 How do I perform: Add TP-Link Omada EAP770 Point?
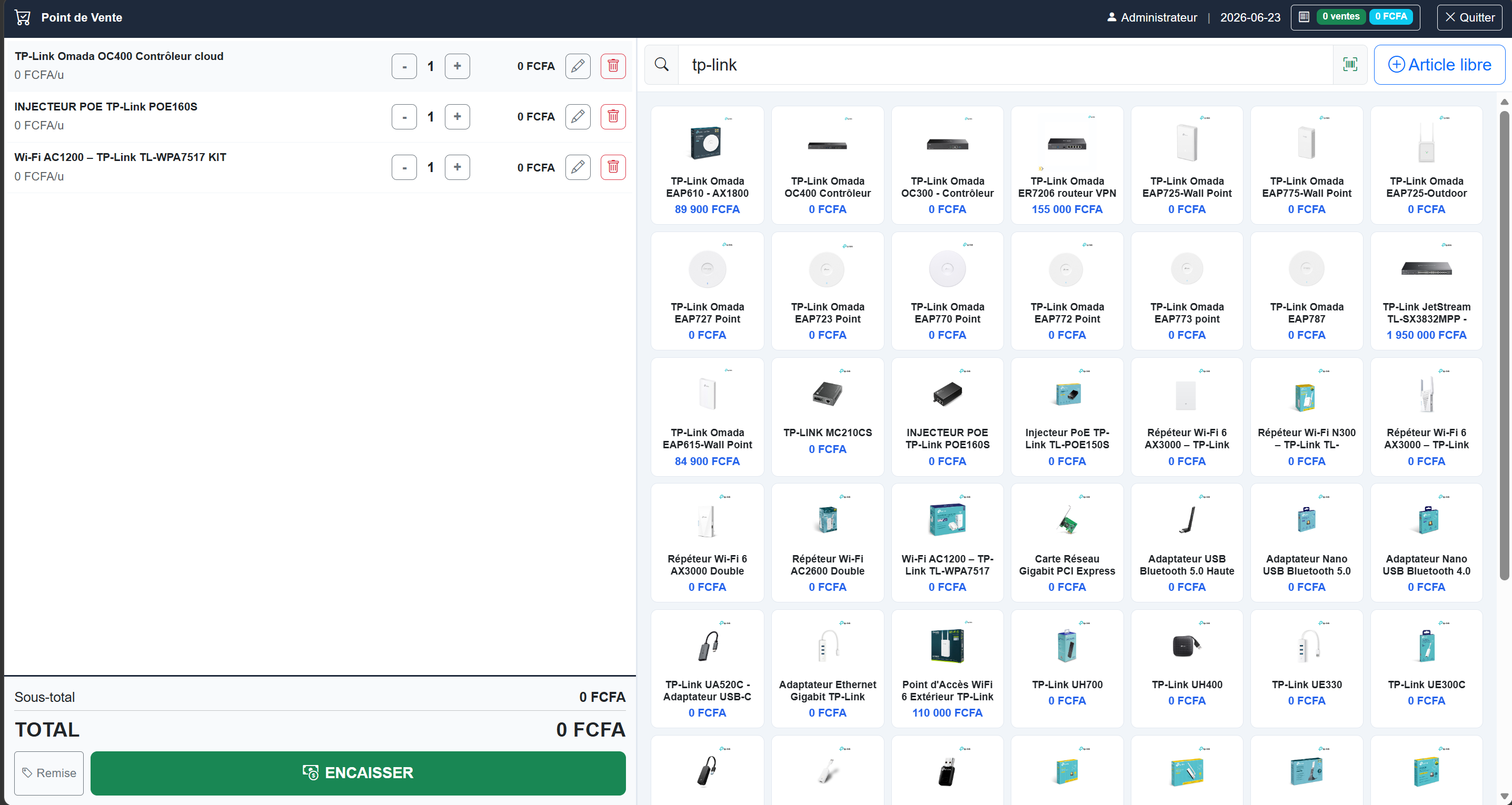(947, 291)
